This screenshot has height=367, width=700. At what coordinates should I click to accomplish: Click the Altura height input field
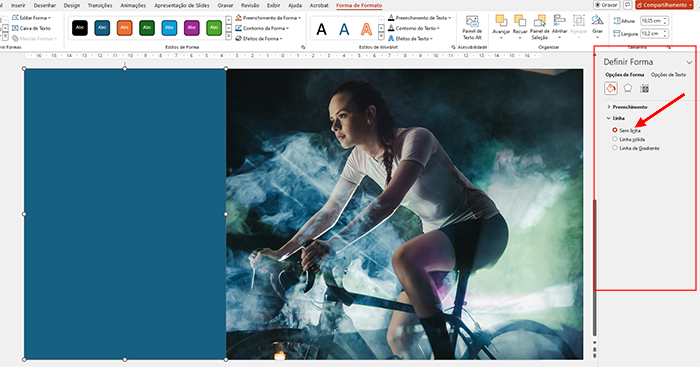coord(654,21)
